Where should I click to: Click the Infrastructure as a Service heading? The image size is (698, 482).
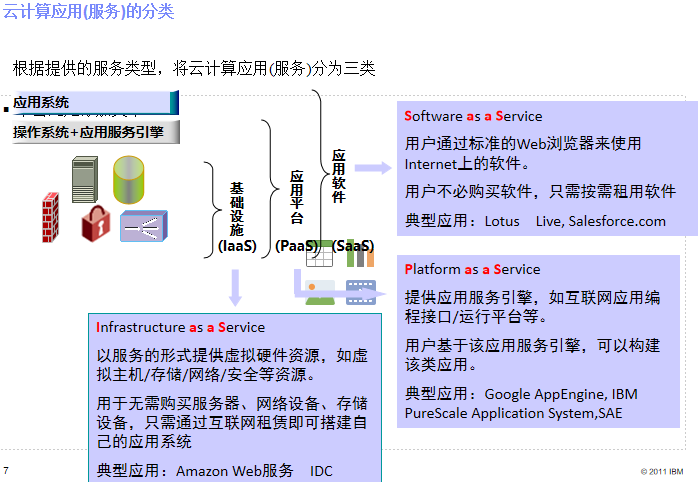(181, 327)
